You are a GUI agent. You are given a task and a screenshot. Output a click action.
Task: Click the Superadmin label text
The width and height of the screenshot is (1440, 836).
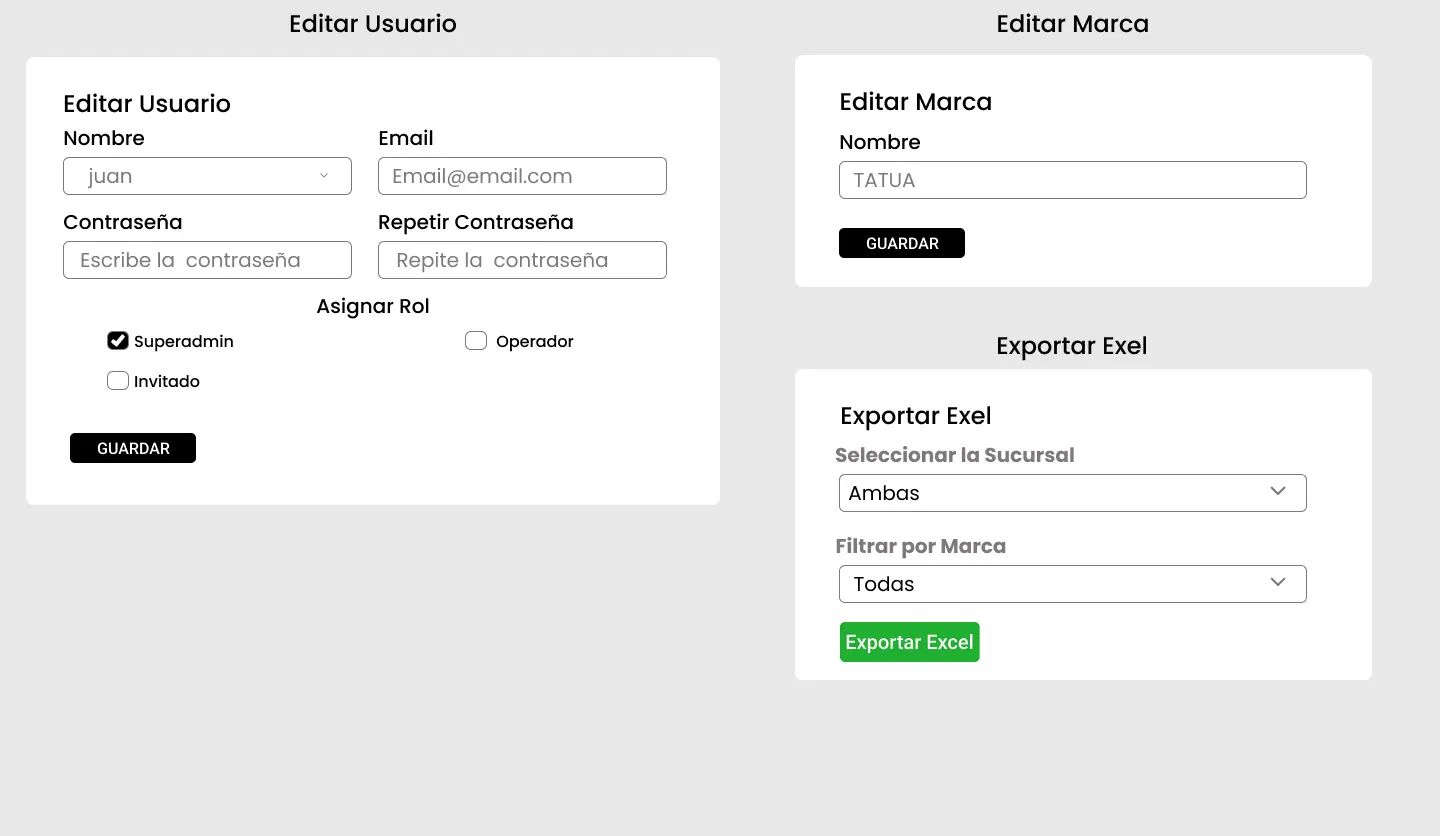(184, 342)
